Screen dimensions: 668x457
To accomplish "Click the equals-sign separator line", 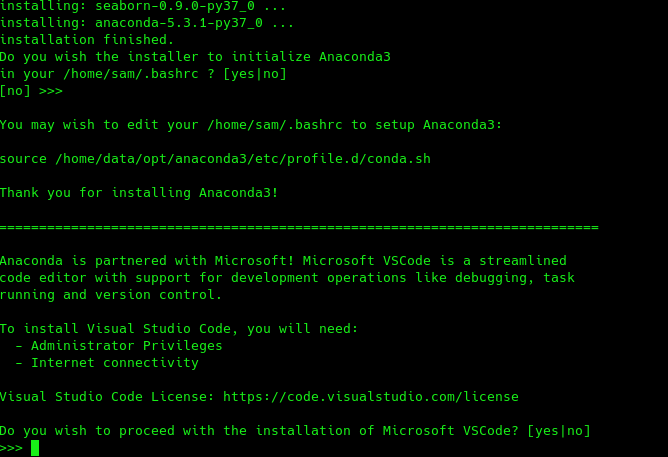I will [298, 227].
